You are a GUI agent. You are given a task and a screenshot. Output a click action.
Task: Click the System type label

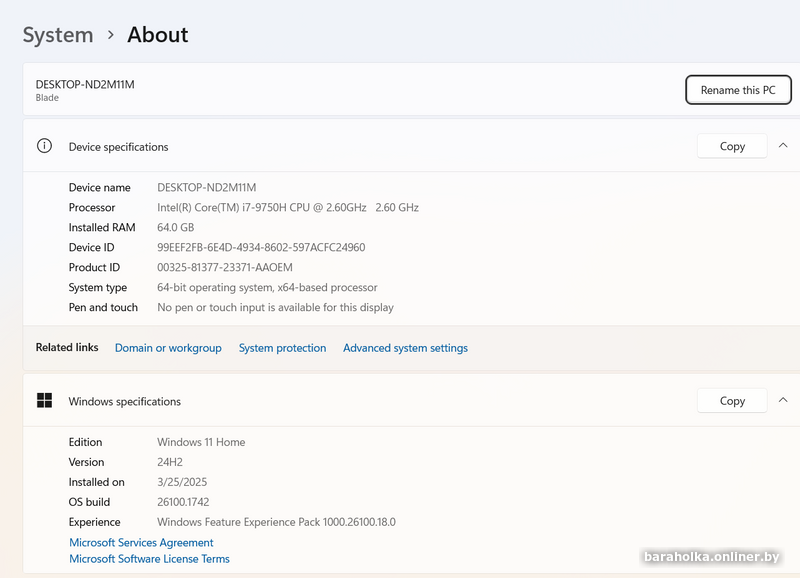(x=98, y=288)
